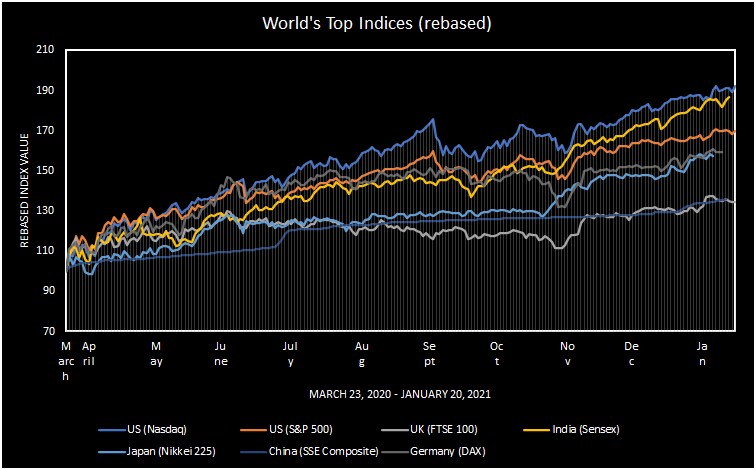Click the 70 value on the y-axis

(x=48, y=330)
